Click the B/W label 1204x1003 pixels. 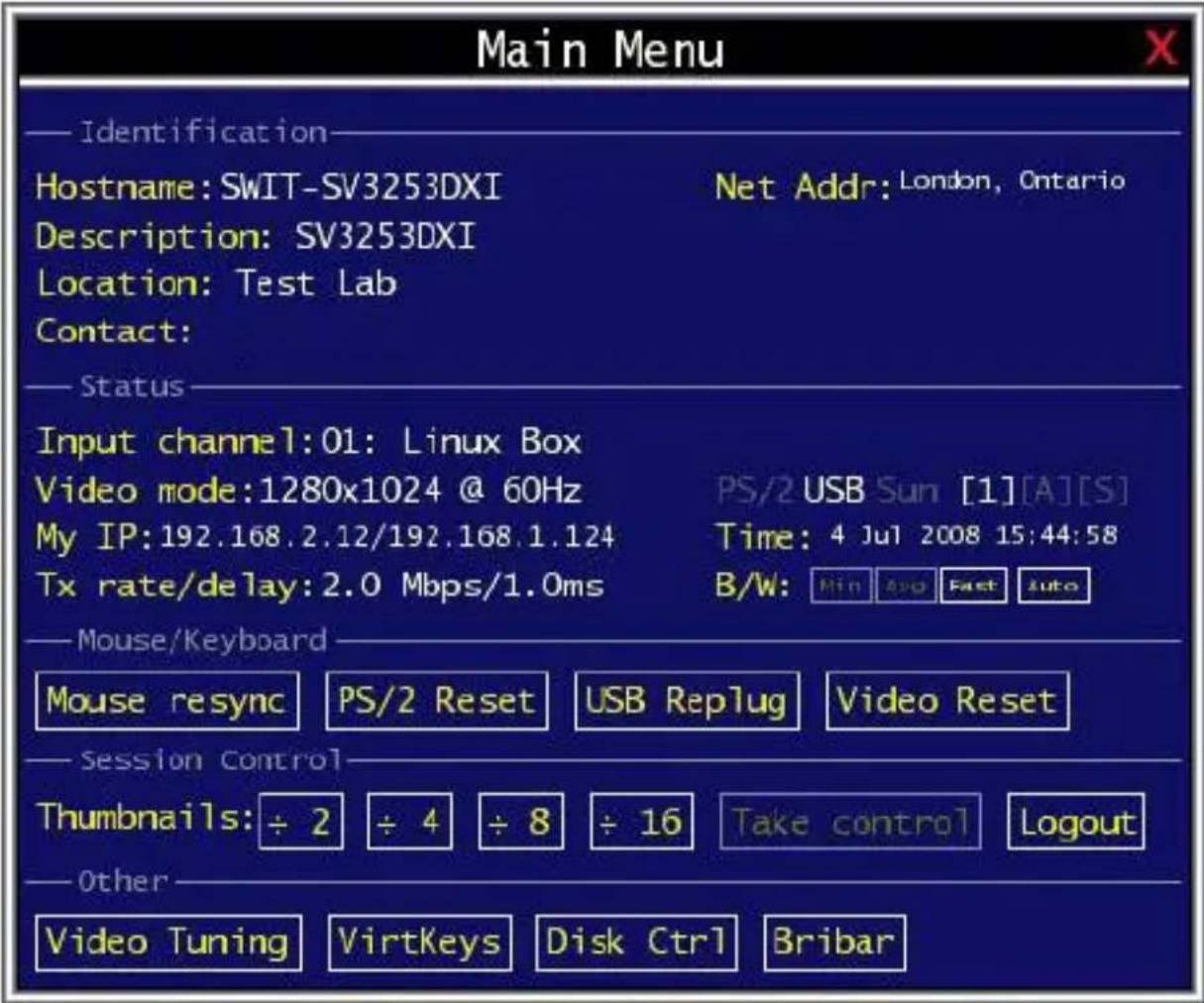point(753,585)
